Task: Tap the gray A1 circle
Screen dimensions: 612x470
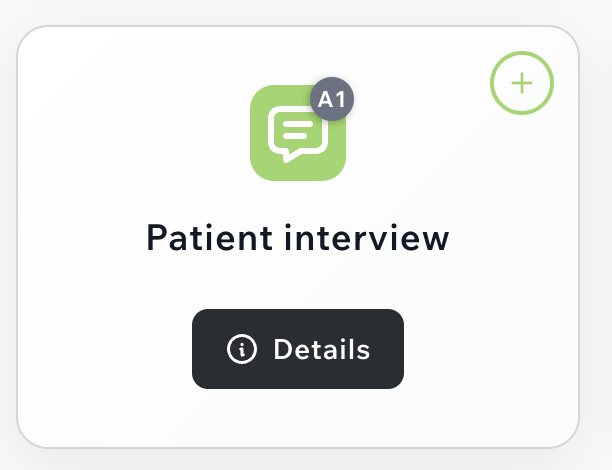Action: 332,99
